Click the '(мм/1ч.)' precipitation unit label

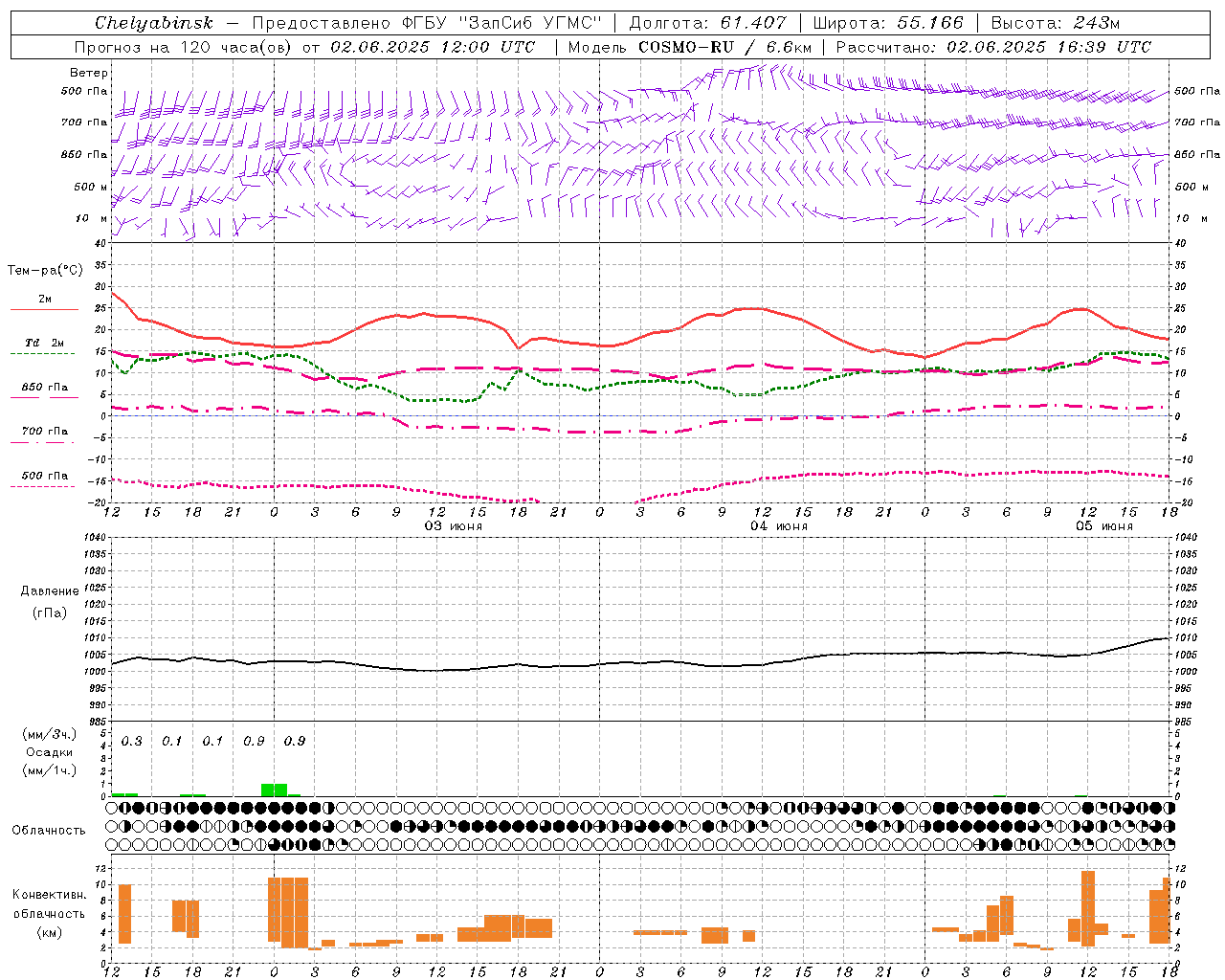(50, 770)
